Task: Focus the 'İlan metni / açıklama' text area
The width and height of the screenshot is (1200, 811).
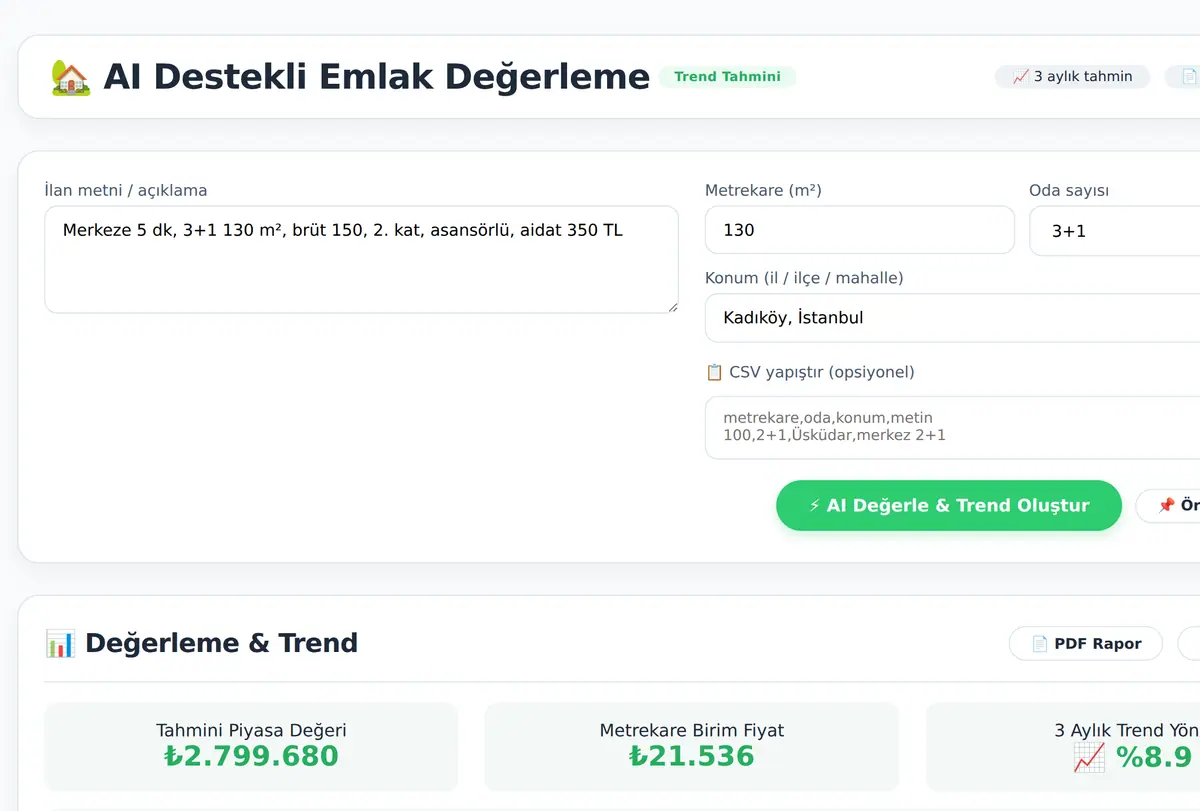Action: [x=361, y=260]
